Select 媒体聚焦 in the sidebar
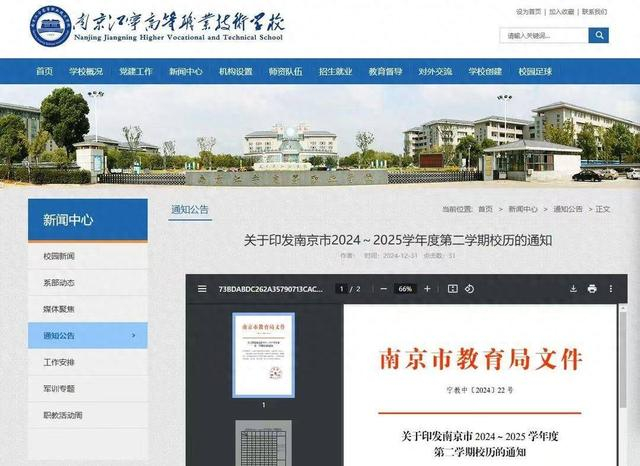The height and width of the screenshot is (466, 640). (x=88, y=309)
